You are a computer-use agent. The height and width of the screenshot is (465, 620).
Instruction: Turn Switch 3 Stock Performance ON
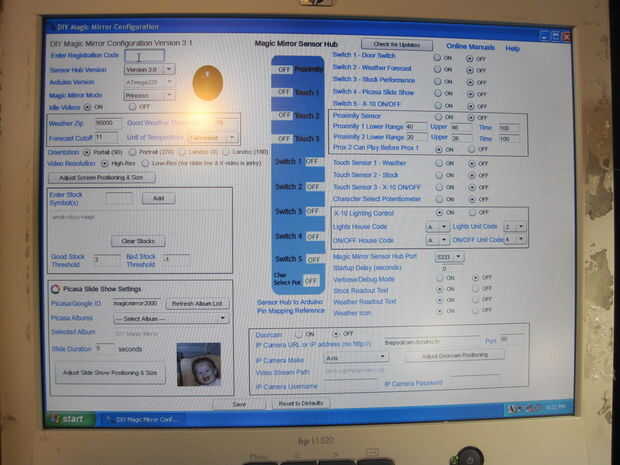(437, 81)
